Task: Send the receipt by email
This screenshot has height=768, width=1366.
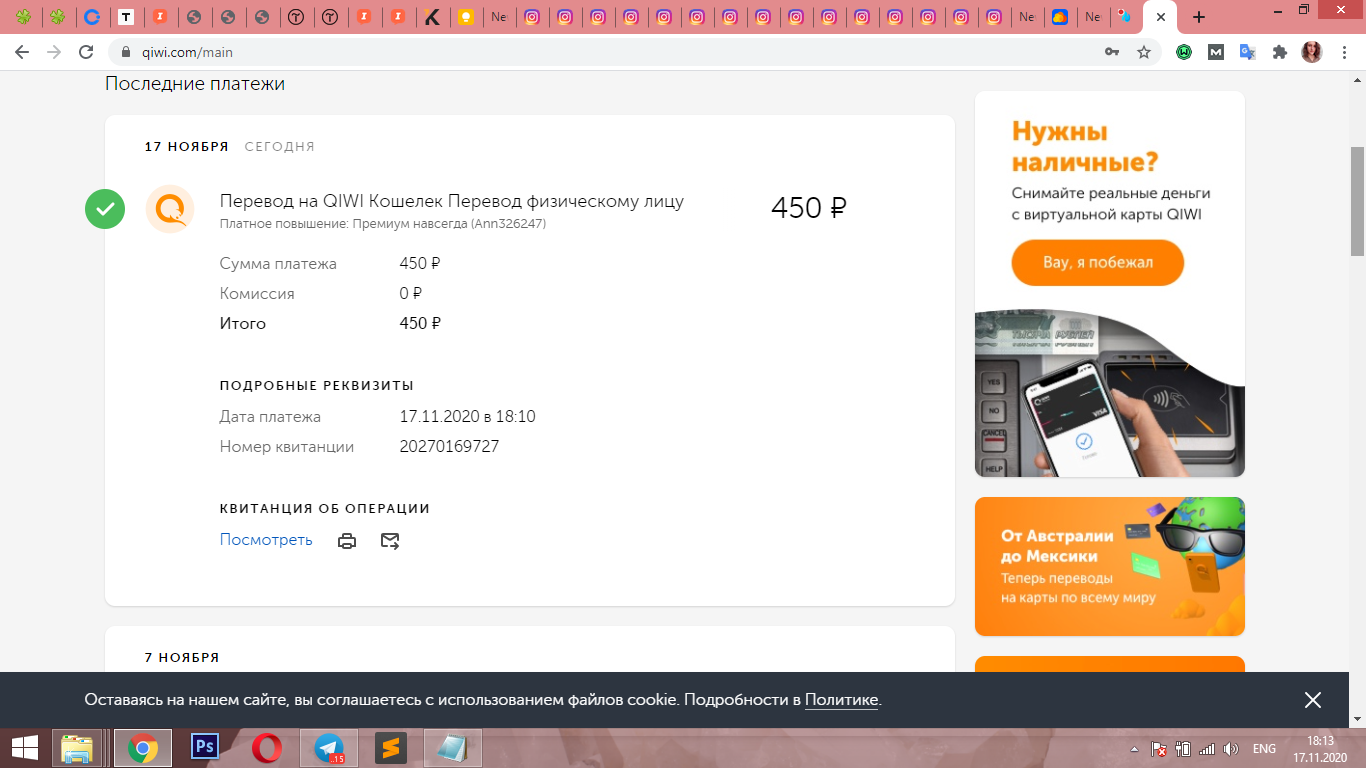Action: pyautogui.click(x=390, y=541)
